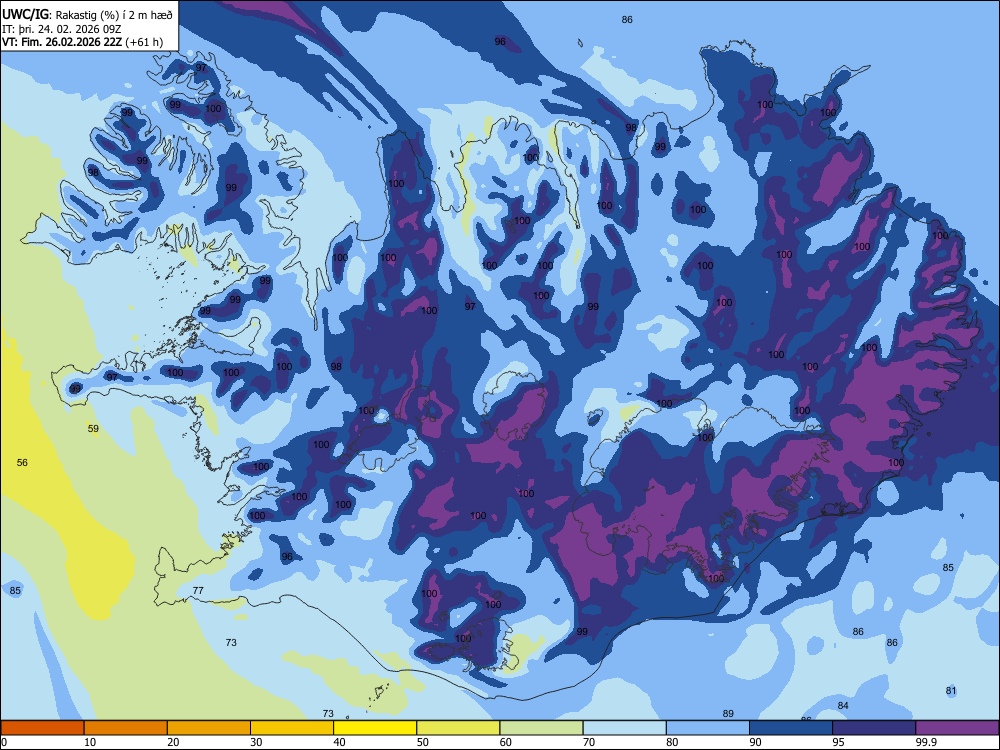1000x750 pixels.
Task: Click the legend tick label '80'
Action: (x=672, y=742)
